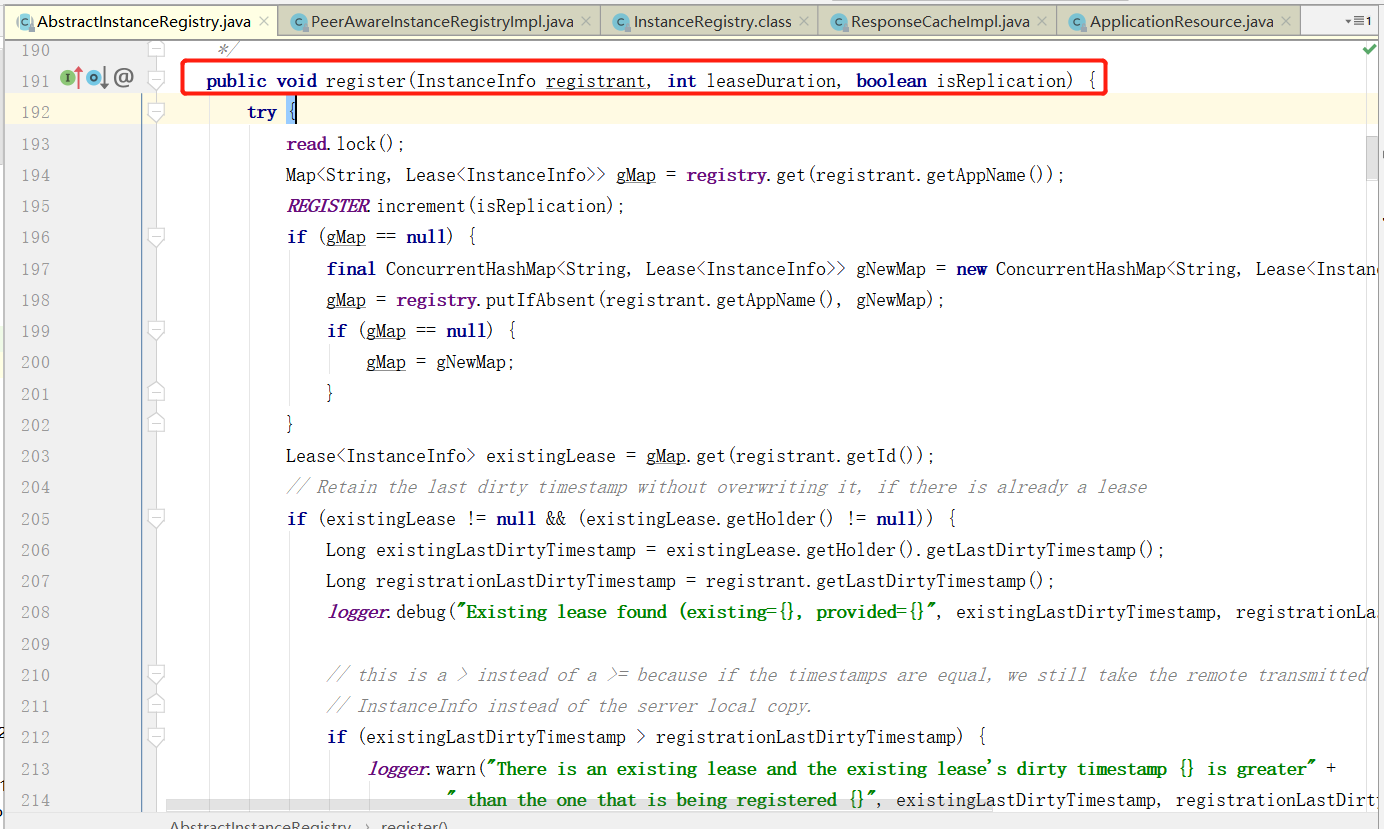Click line number 195 in the gutter
The image size is (1384, 829).
(35, 206)
